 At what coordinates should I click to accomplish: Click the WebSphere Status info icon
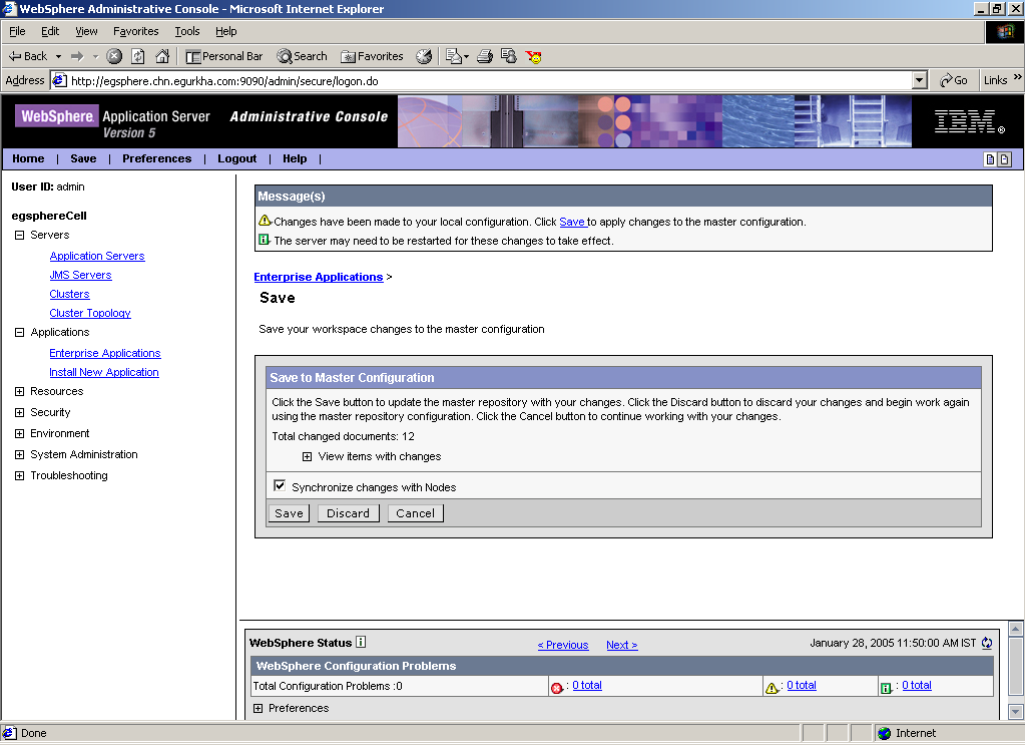361,643
